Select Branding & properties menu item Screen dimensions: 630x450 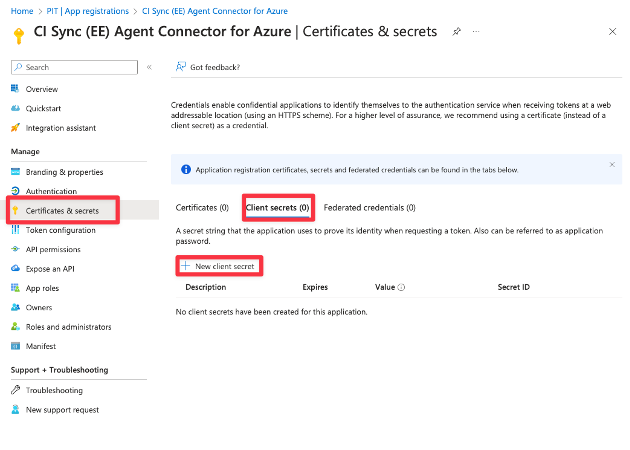(x=64, y=172)
